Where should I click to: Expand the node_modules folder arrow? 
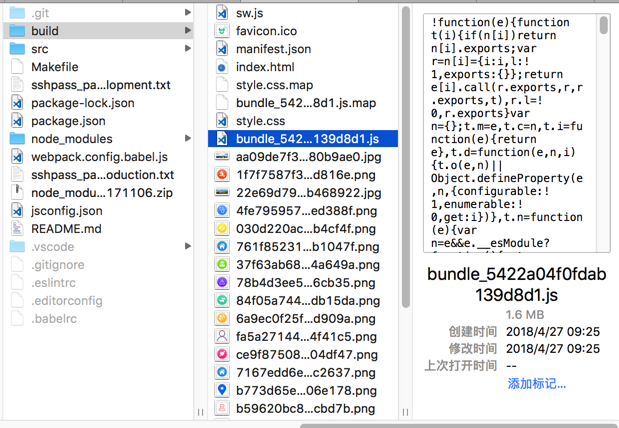[x=188, y=138]
